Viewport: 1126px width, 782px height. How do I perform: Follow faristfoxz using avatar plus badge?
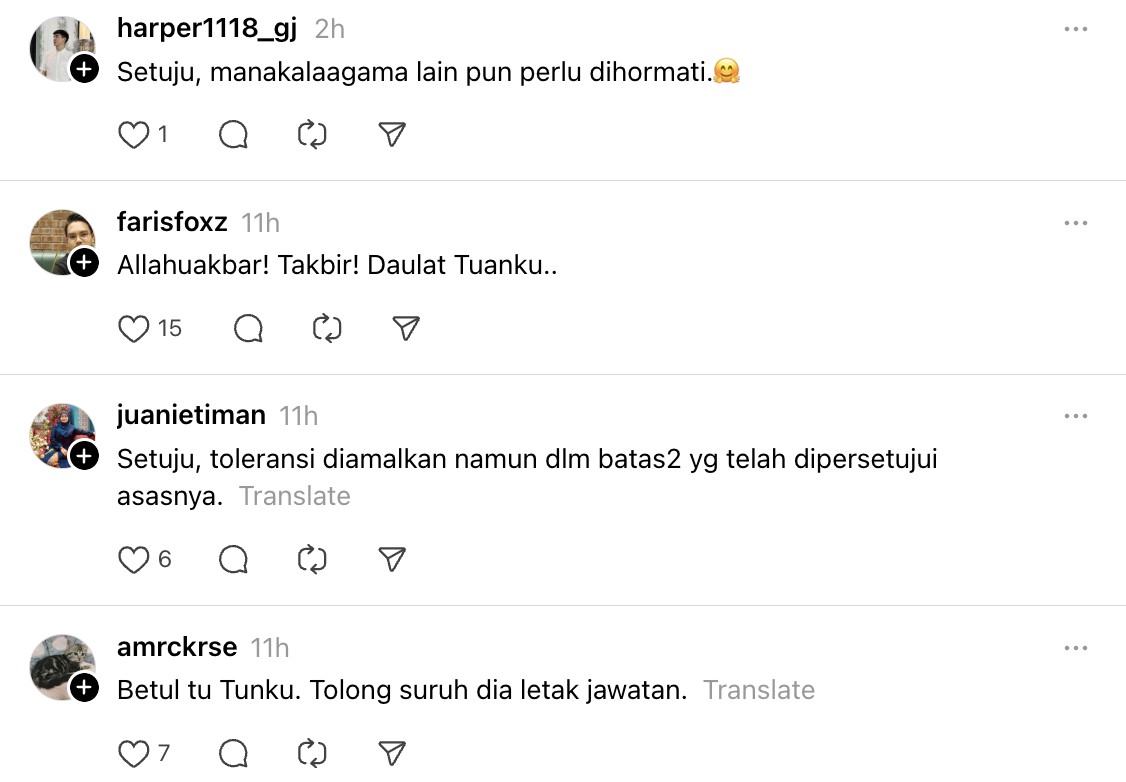[85, 263]
